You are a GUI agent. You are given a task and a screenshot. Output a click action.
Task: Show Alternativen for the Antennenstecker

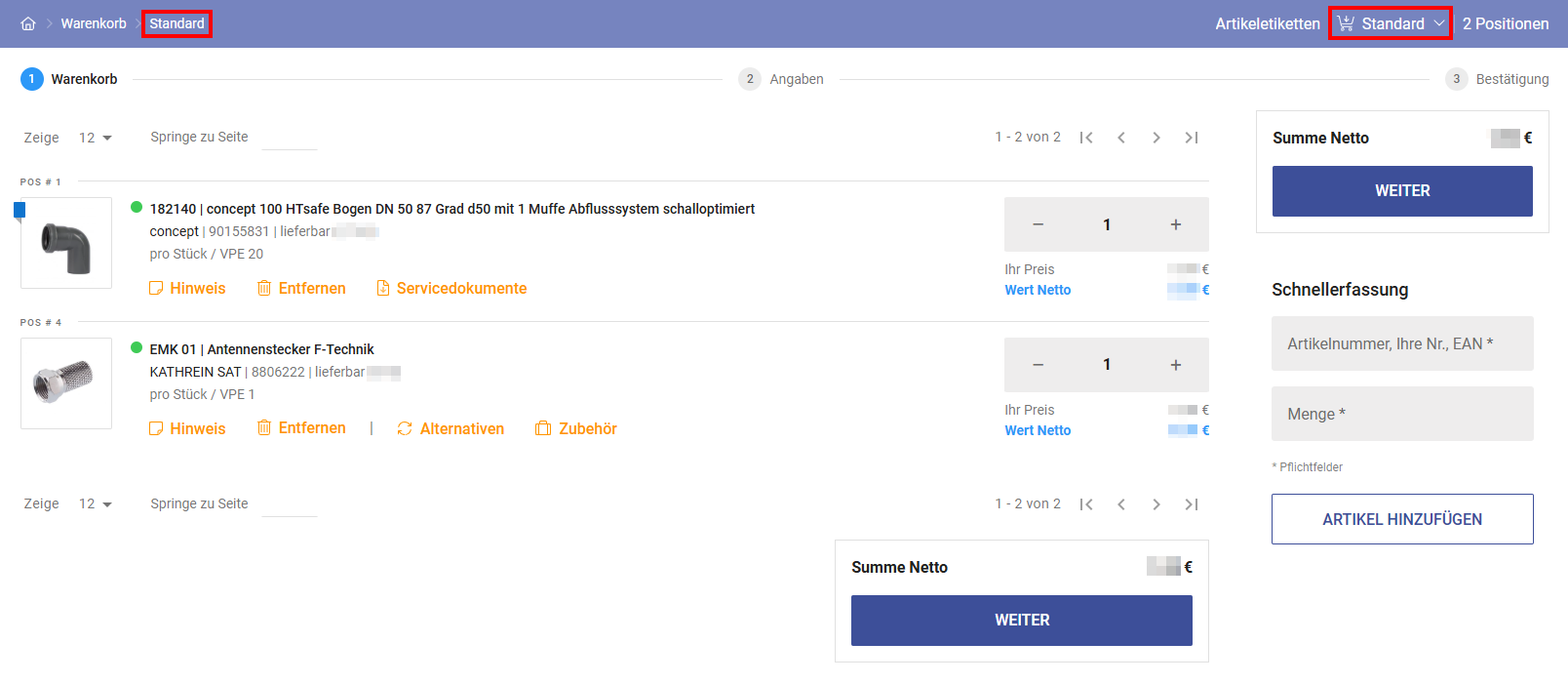[451, 429]
